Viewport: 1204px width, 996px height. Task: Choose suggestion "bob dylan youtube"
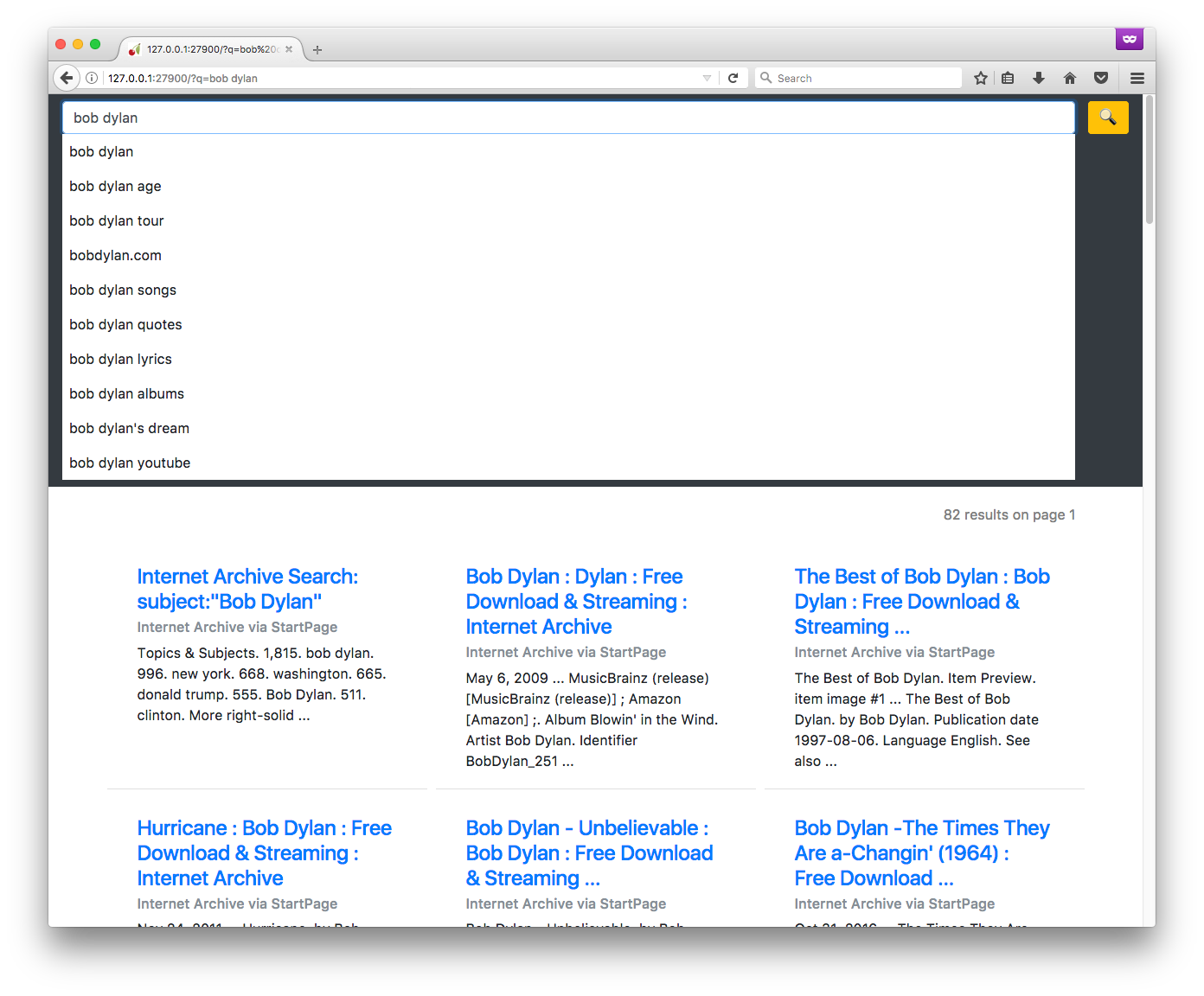[x=568, y=463]
